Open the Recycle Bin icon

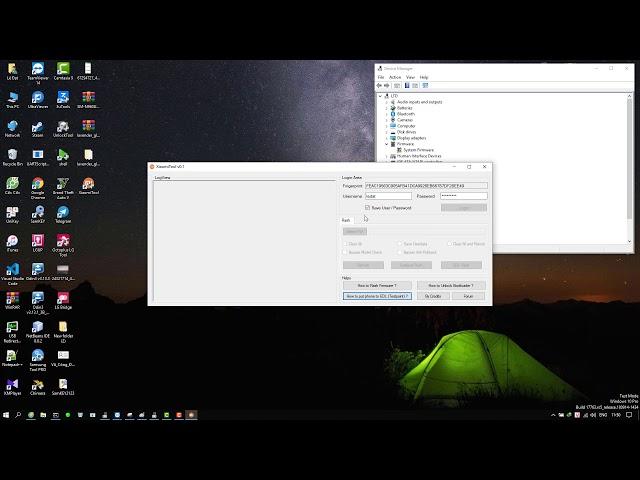click(12, 156)
